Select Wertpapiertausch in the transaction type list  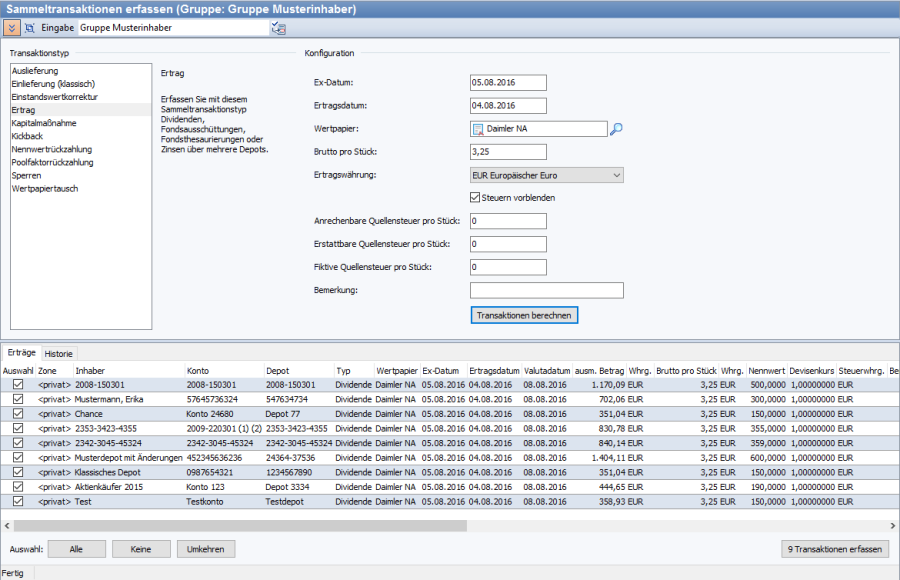click(x=45, y=188)
